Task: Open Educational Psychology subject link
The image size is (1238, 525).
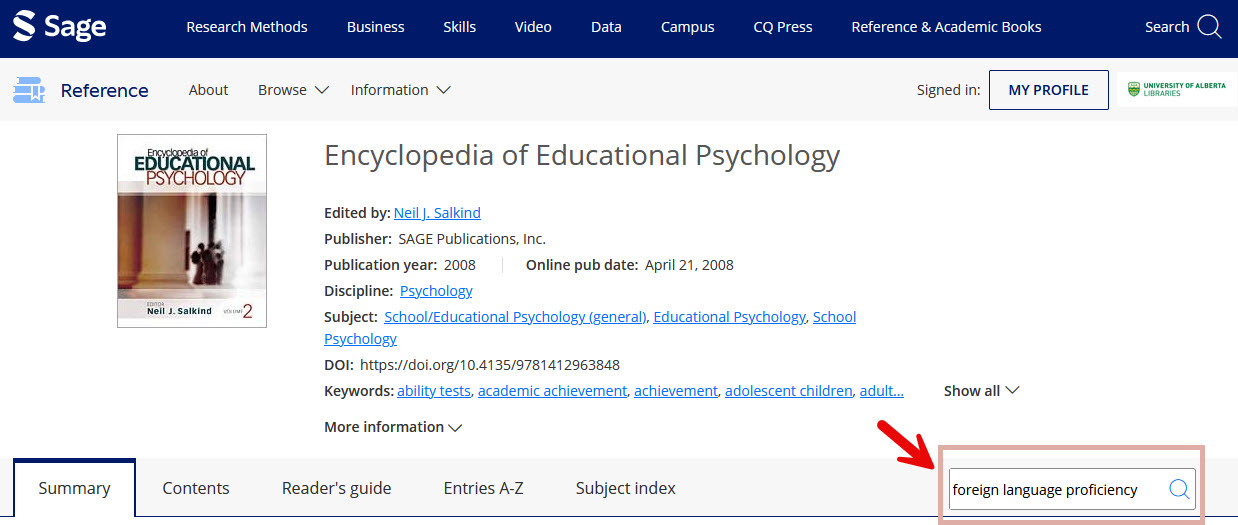Action: [x=729, y=317]
